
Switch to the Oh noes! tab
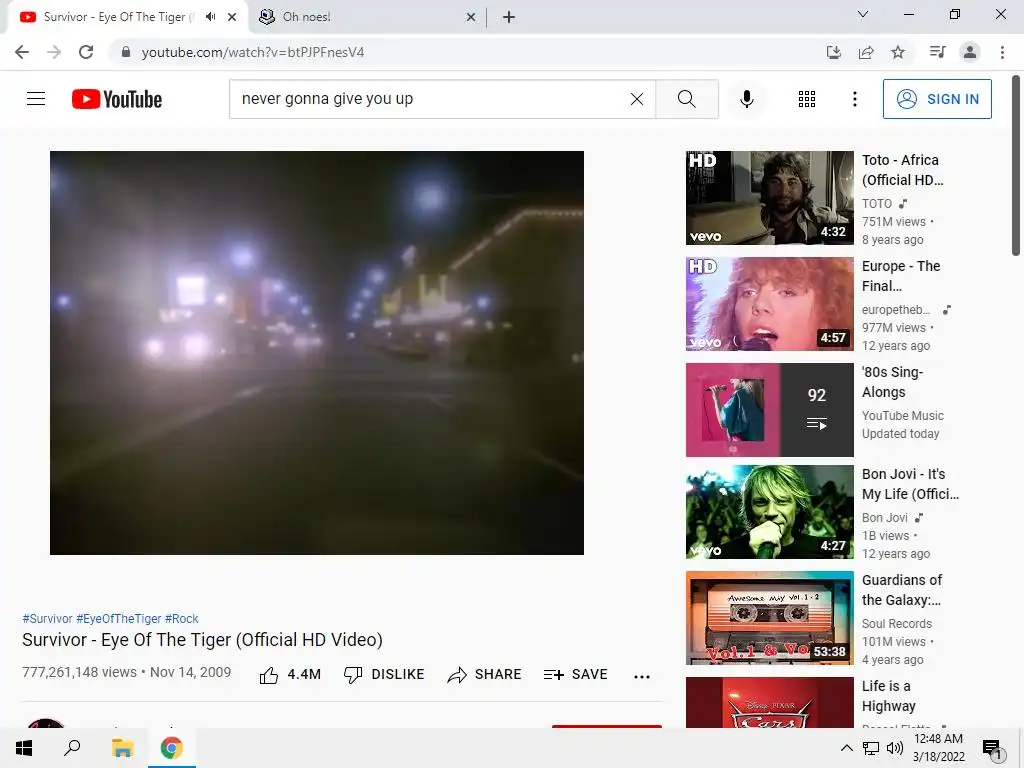(x=368, y=17)
